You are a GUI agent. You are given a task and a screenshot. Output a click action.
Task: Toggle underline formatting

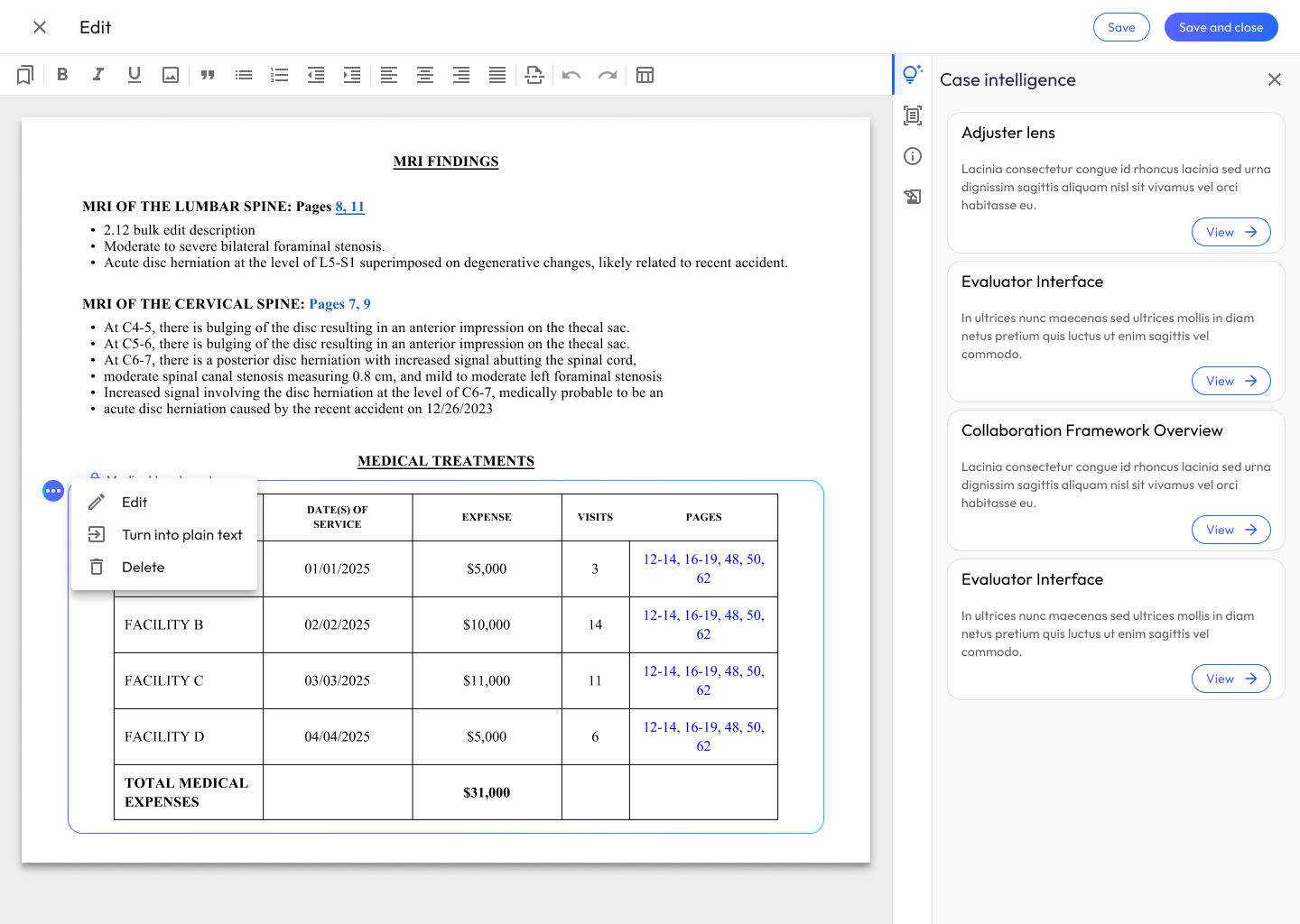pos(135,75)
